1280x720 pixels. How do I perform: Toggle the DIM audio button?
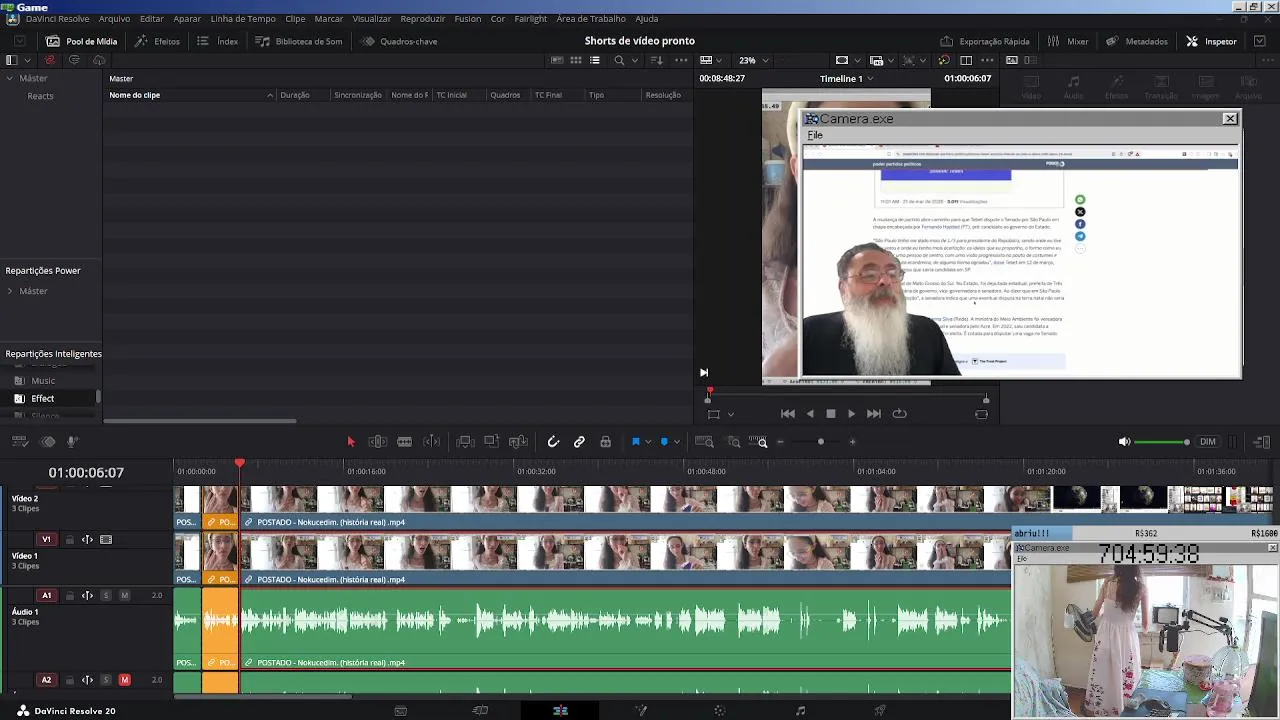[x=1208, y=442]
